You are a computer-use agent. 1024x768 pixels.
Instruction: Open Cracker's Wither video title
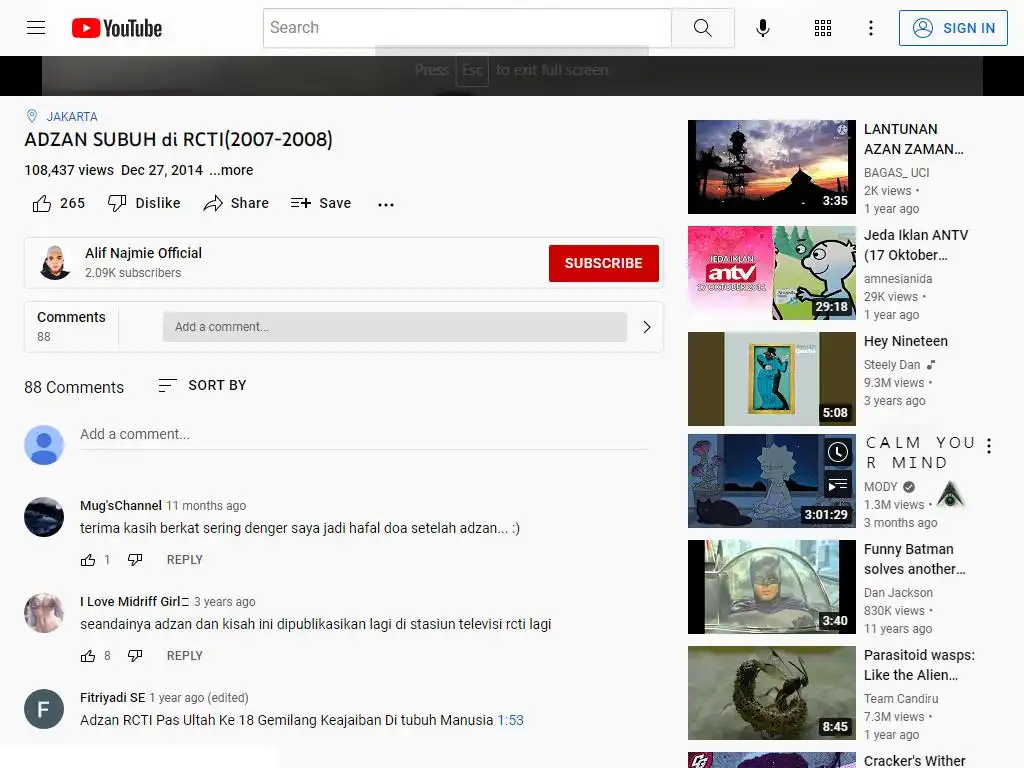point(914,760)
